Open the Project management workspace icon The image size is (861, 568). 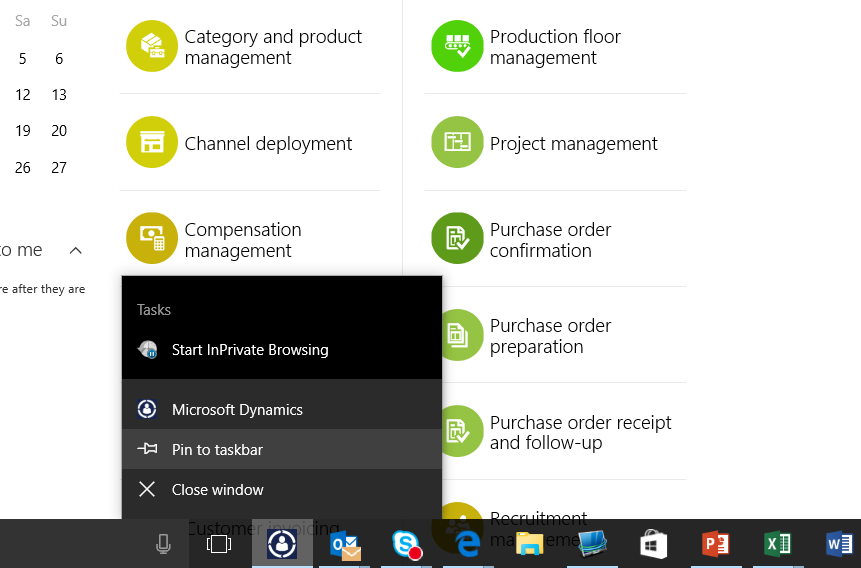click(457, 143)
